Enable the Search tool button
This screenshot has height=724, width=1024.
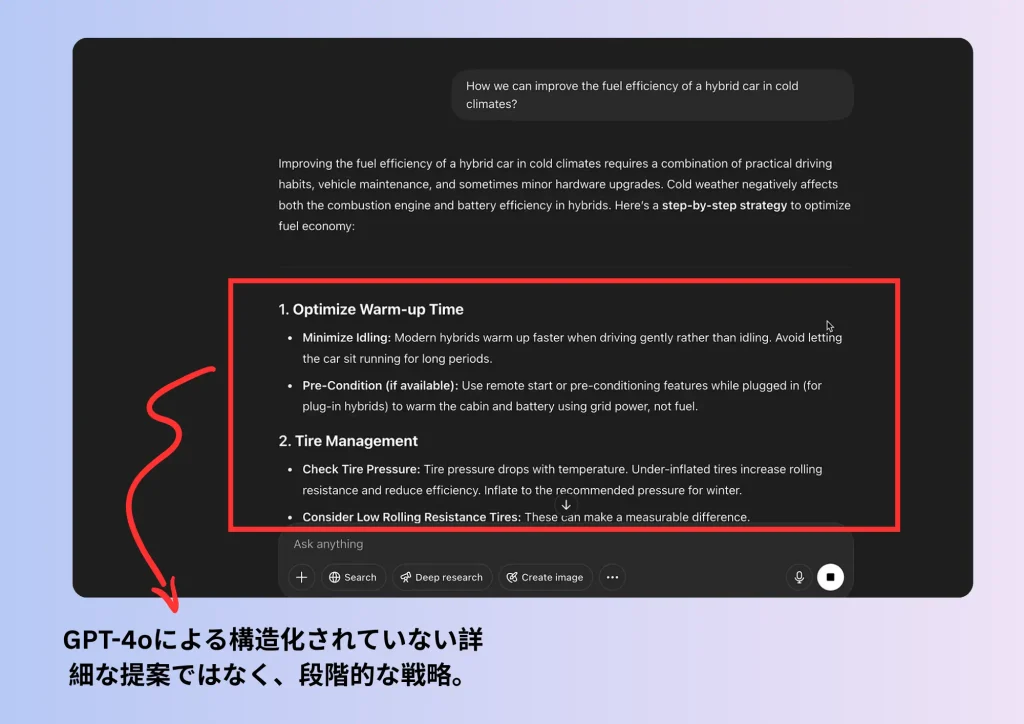point(353,577)
